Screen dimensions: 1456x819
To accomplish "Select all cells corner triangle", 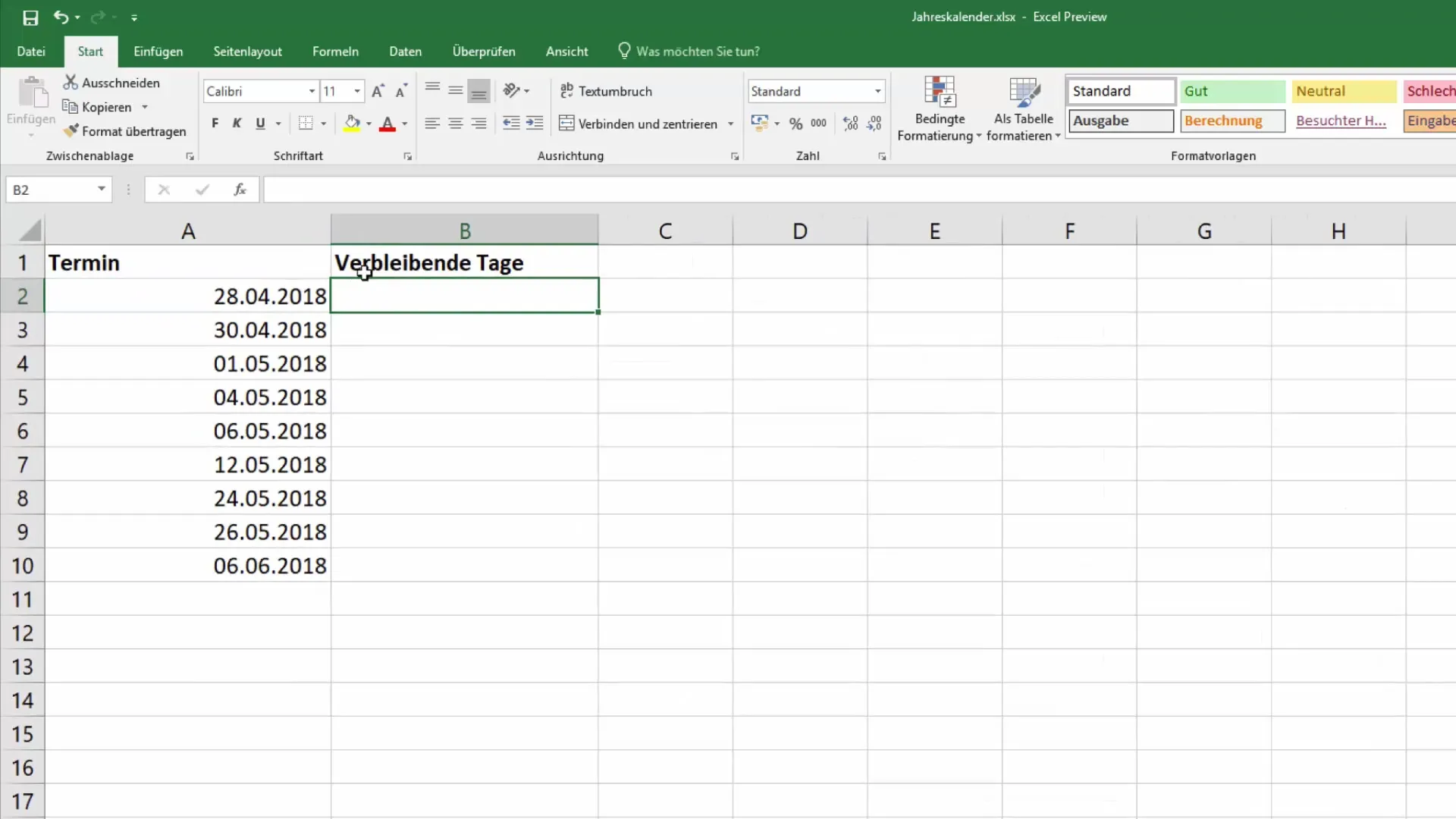I will 29,230.
